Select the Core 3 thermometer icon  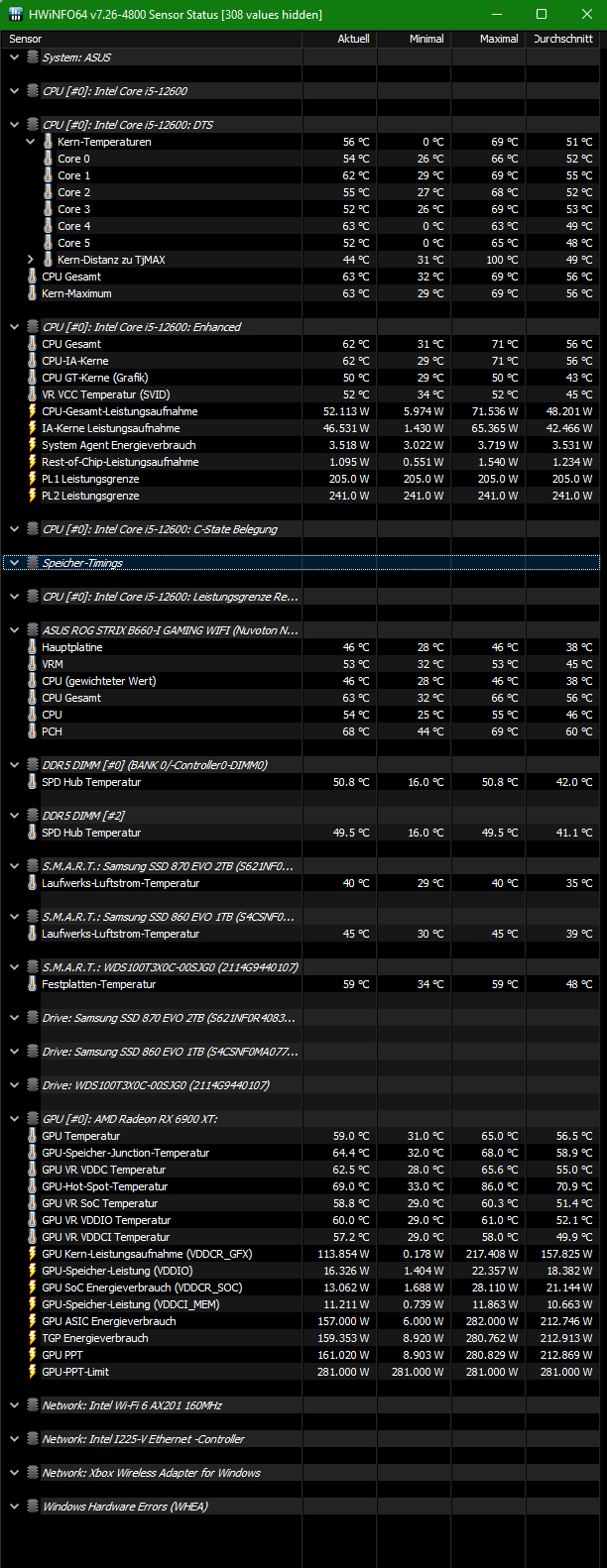coord(49,209)
